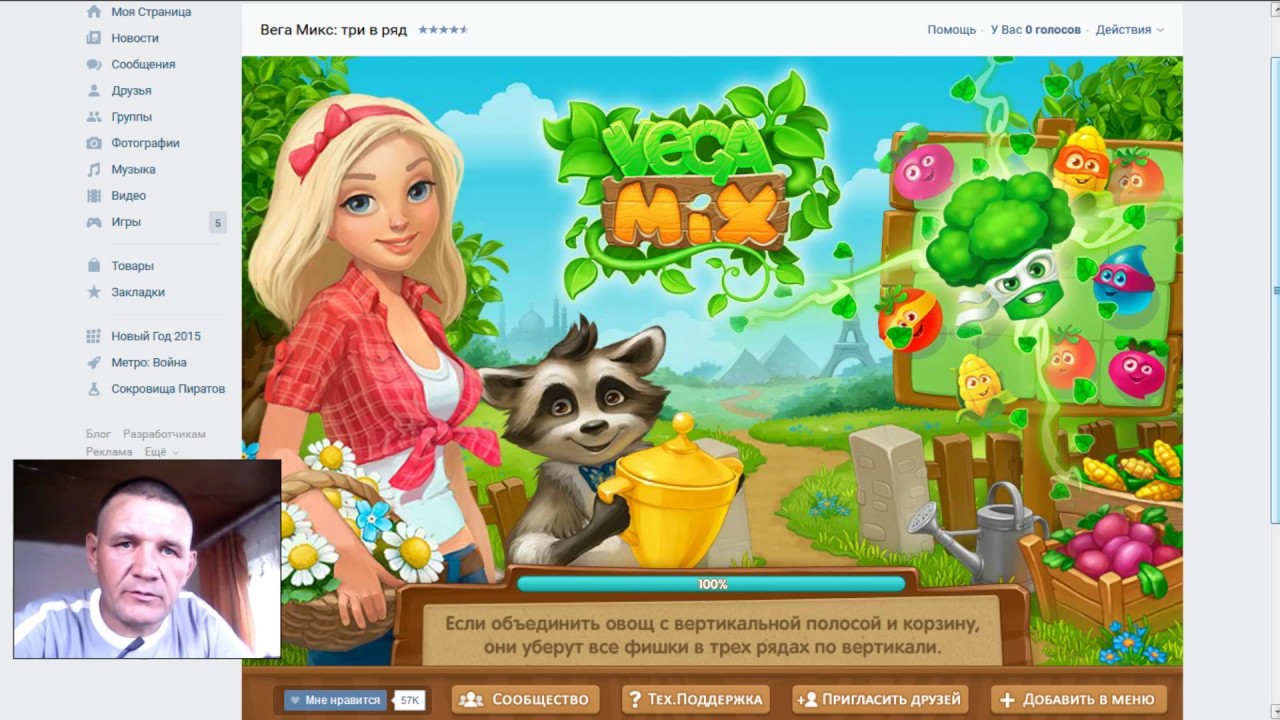Image resolution: width=1280 pixels, height=720 pixels.
Task: Click the Сообщество button
Action: coord(526,699)
